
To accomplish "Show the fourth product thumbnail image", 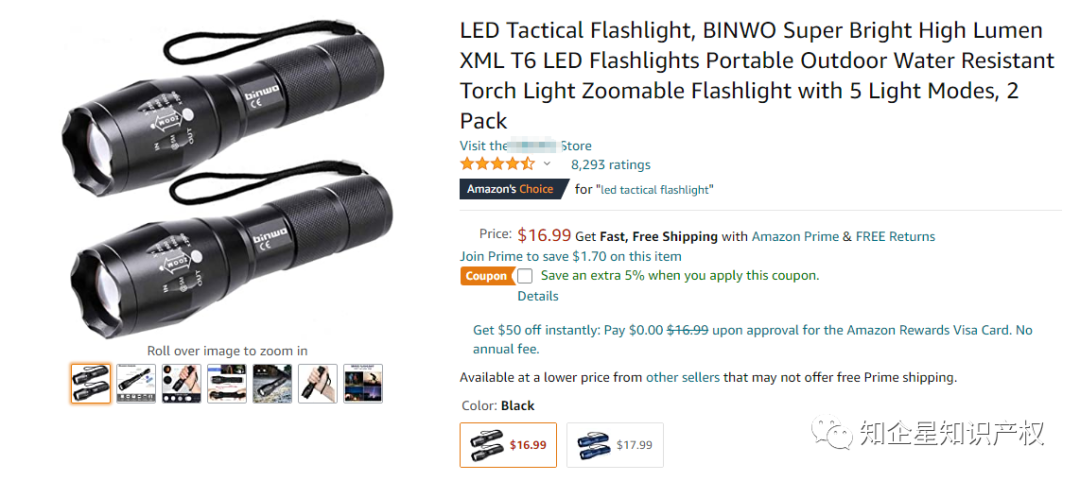I will coord(227,383).
